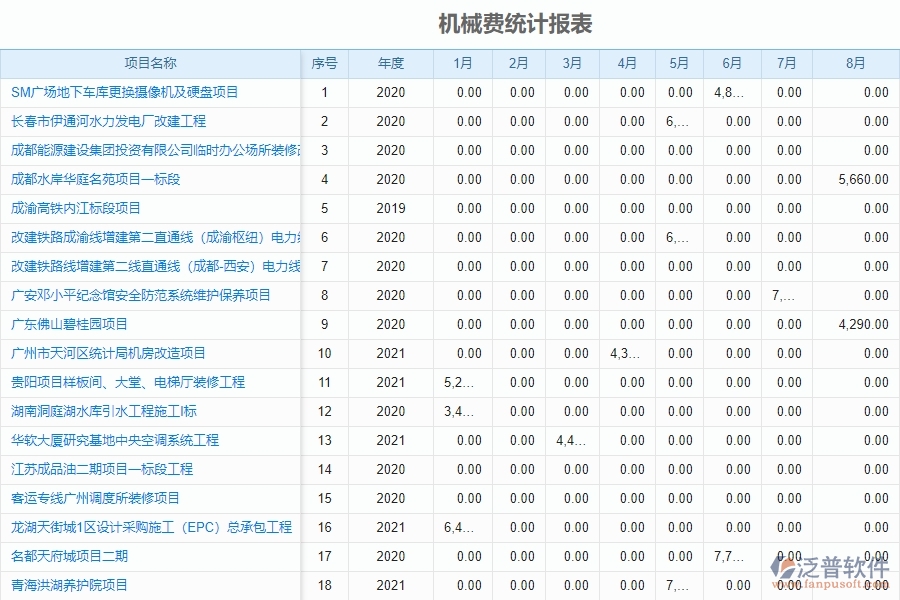The width and height of the screenshot is (900, 600).
Task: Click the 项目名称 column header
Action: pos(150,63)
